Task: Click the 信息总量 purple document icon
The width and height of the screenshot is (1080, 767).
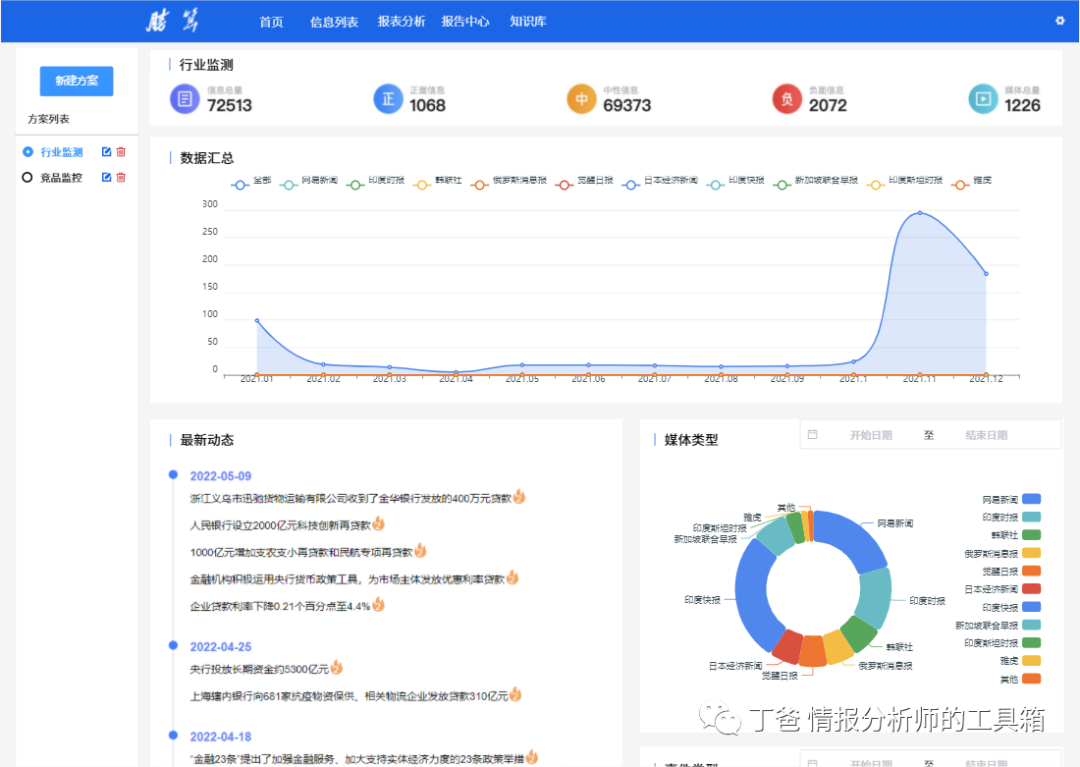Action: click(x=185, y=99)
